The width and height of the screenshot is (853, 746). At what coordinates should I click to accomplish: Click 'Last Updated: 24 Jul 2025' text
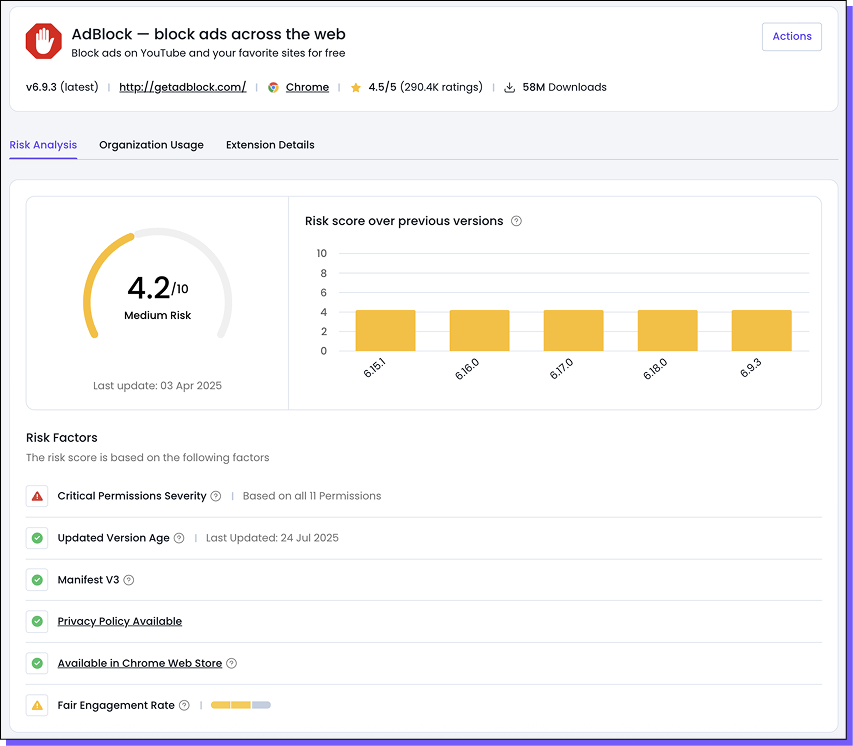point(272,538)
